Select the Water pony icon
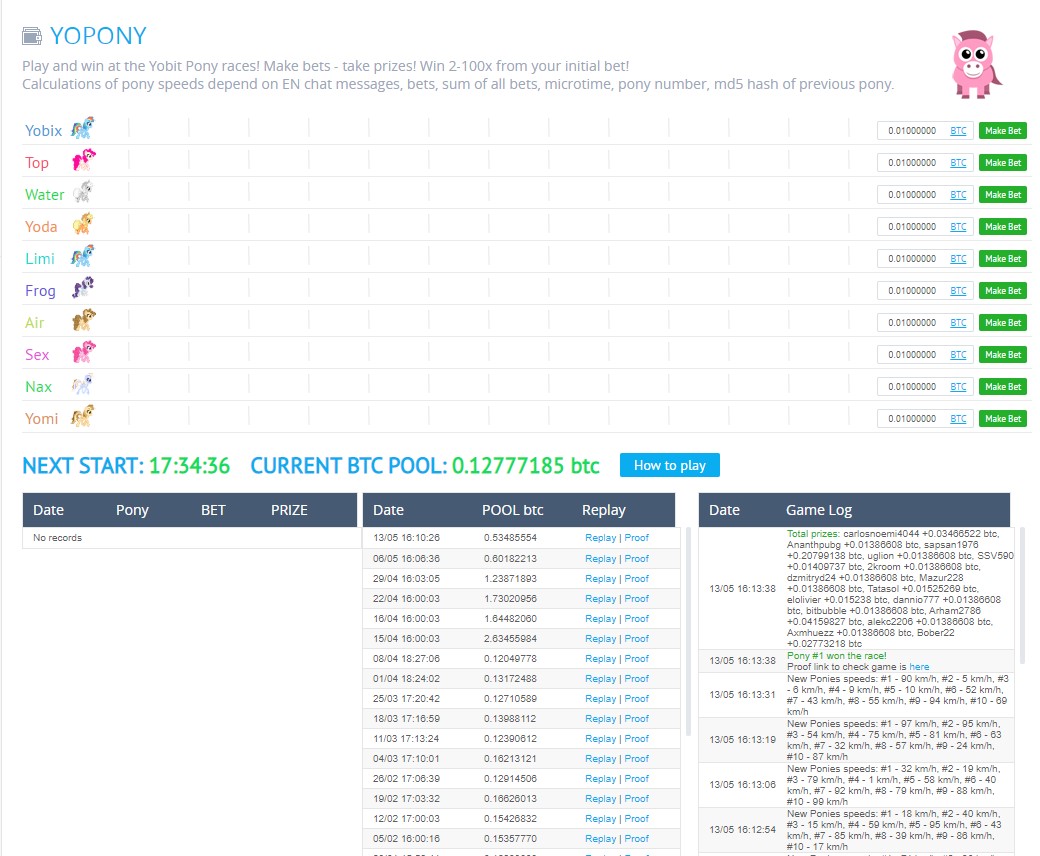Viewport: 1040px width, 856px height. (x=83, y=192)
